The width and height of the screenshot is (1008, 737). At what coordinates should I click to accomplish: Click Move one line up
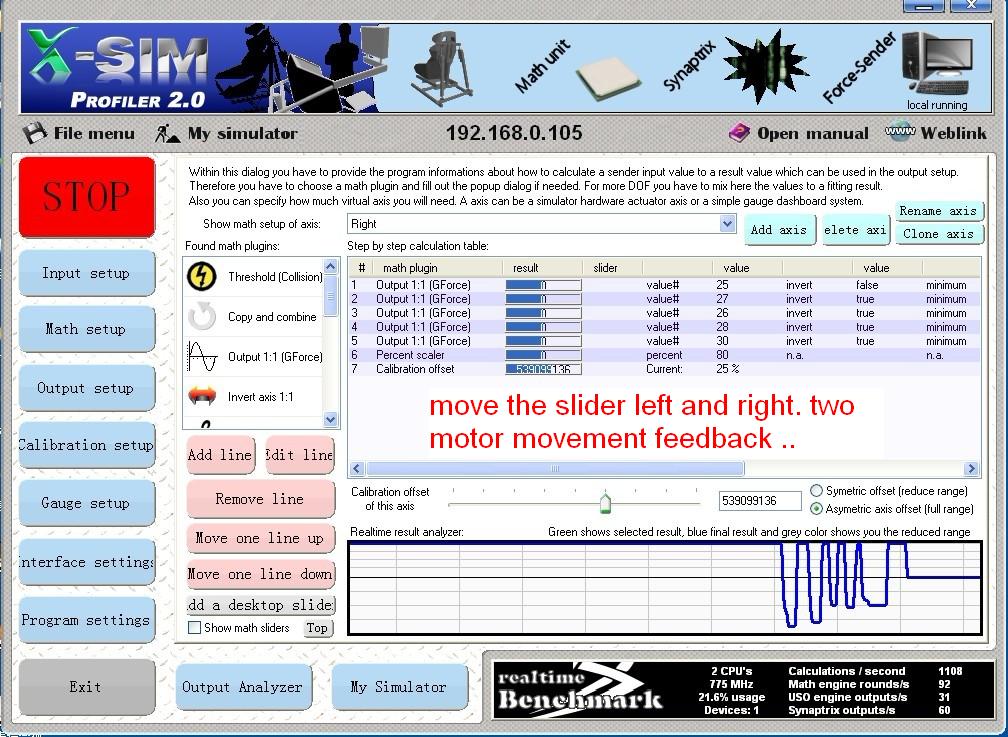[x=260, y=538]
